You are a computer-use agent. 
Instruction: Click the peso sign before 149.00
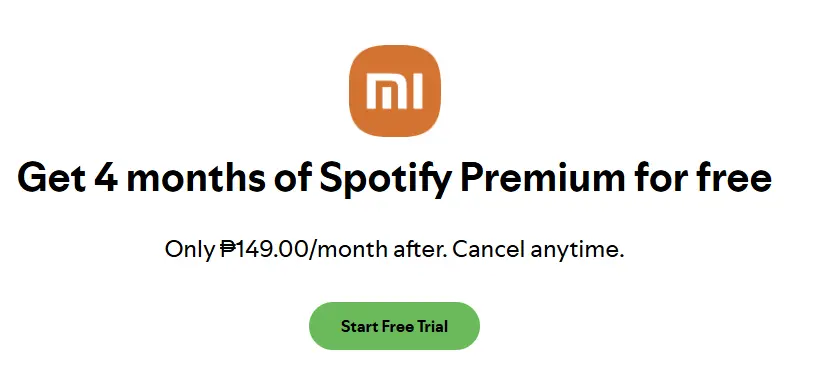(x=226, y=249)
